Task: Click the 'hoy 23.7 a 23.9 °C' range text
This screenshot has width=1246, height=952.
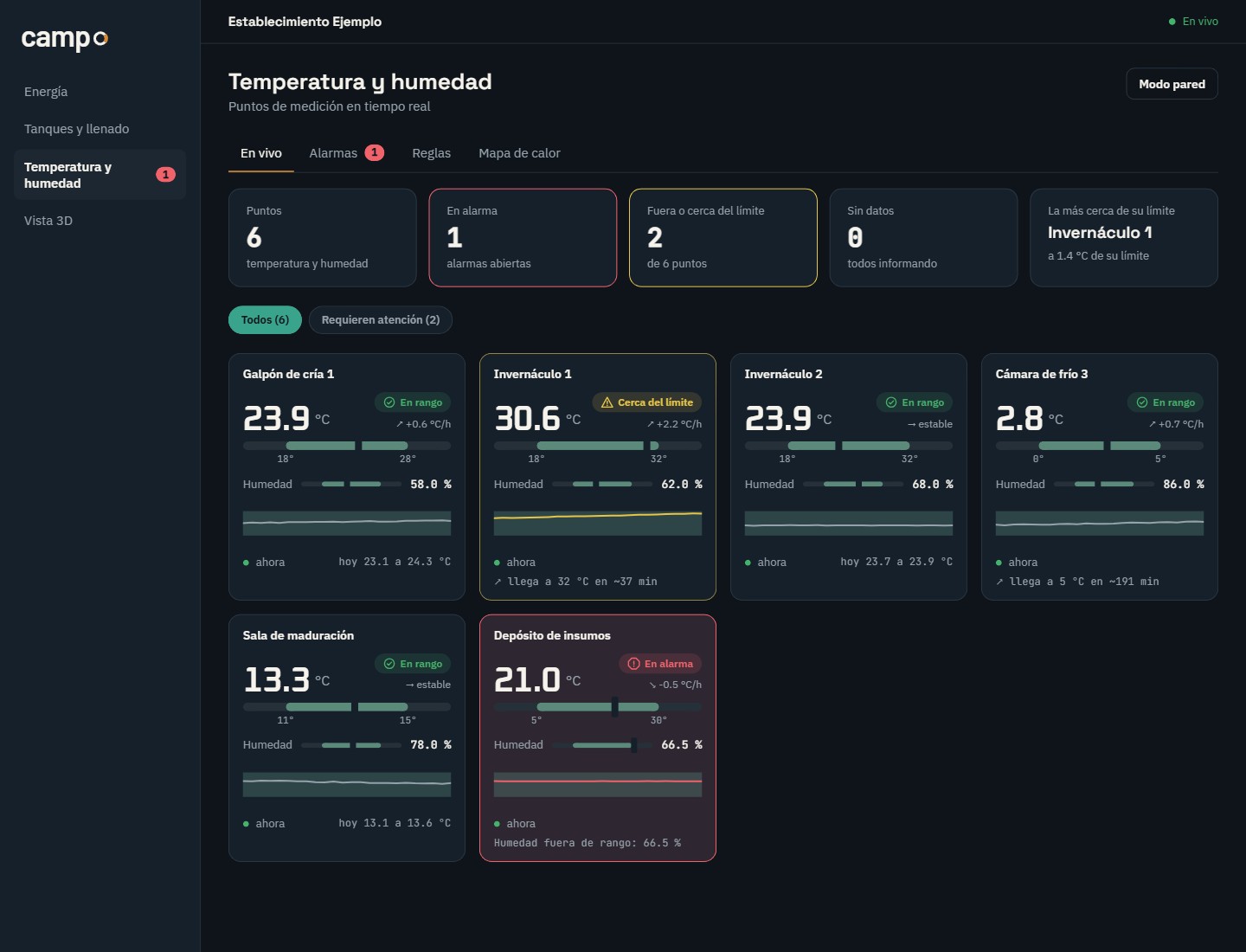Action: pos(896,562)
